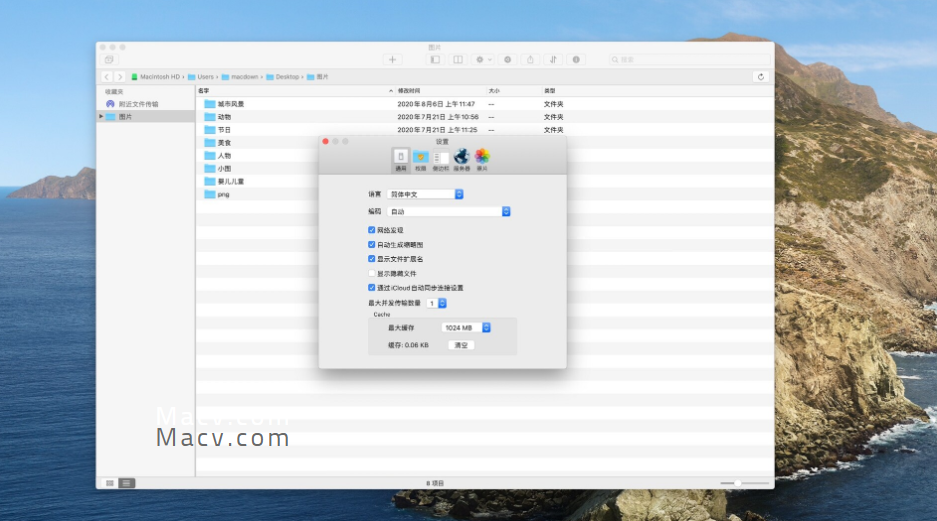Click the round preview icon beside the gear

[x=507, y=60]
